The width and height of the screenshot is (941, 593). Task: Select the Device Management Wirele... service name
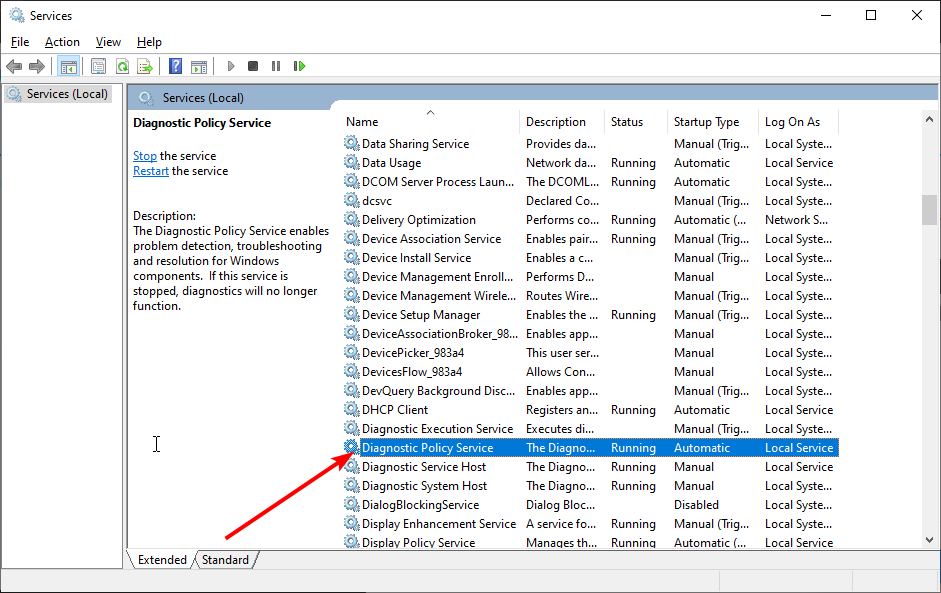(439, 296)
